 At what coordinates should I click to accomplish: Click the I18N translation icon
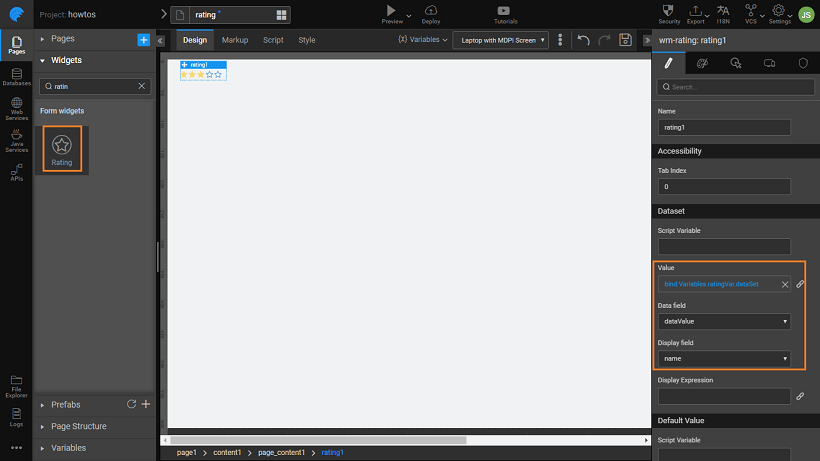(723, 11)
